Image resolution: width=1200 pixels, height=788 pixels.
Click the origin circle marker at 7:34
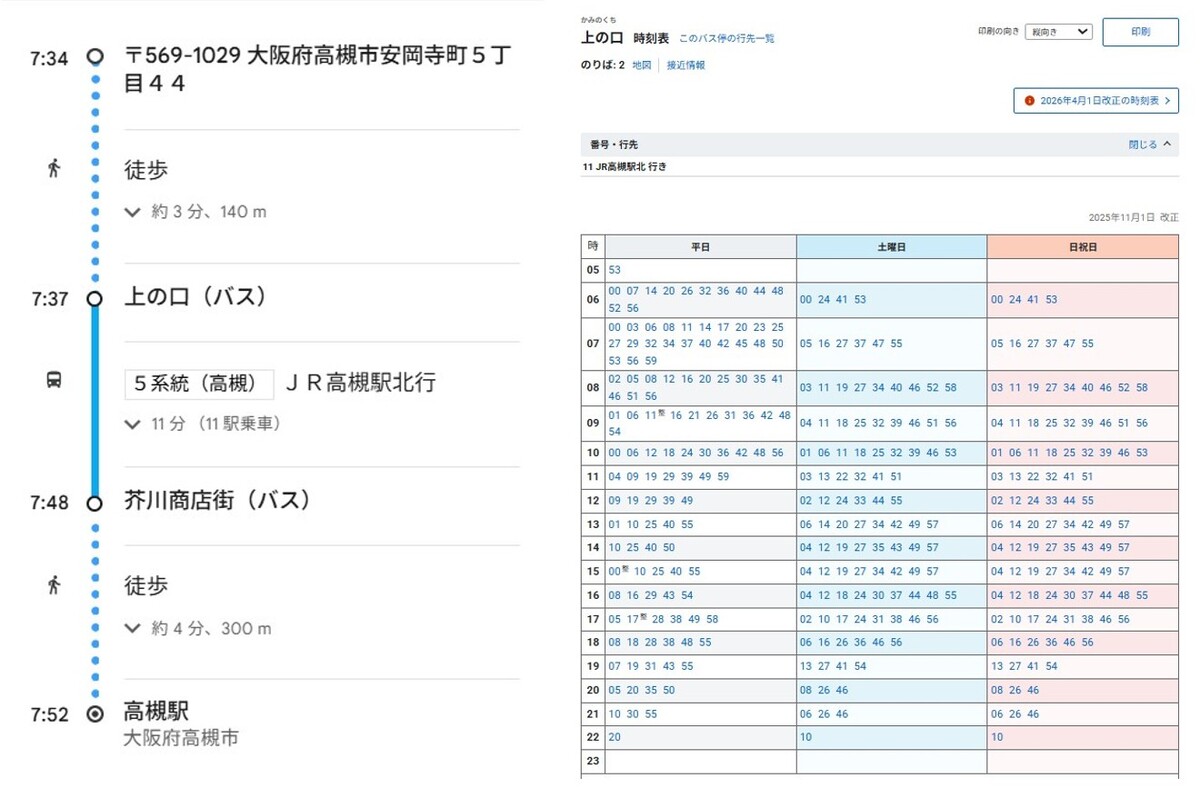click(95, 57)
